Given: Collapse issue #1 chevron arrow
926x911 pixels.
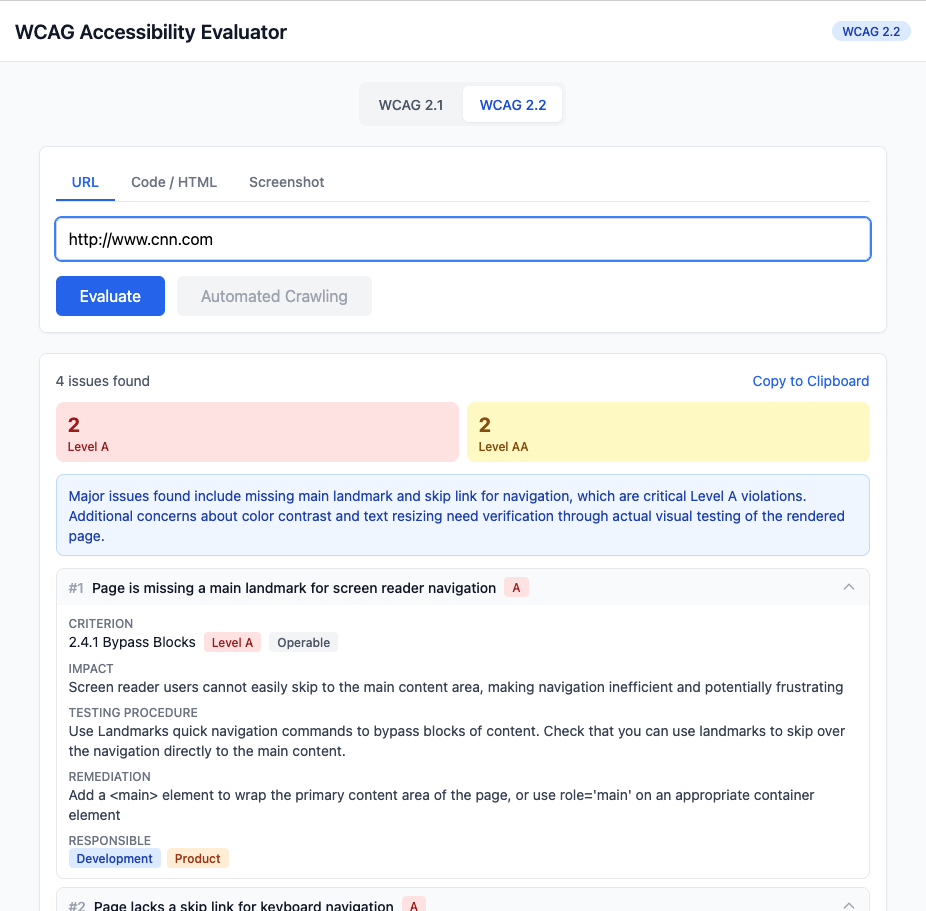Looking at the screenshot, I should pos(849,587).
